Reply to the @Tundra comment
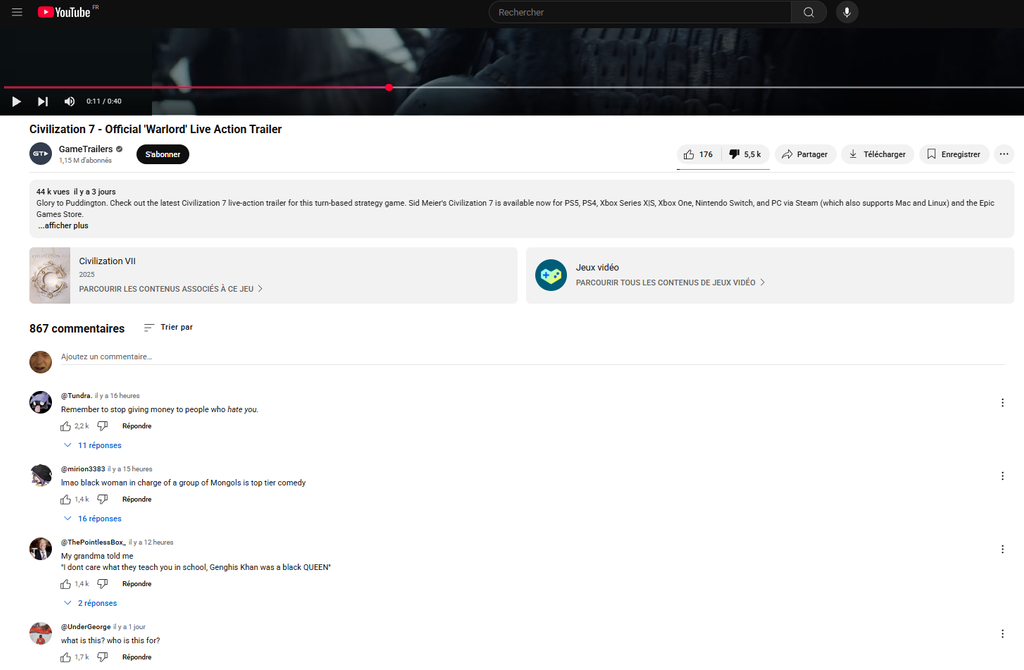Image resolution: width=1024 pixels, height=670 pixels. point(136,426)
